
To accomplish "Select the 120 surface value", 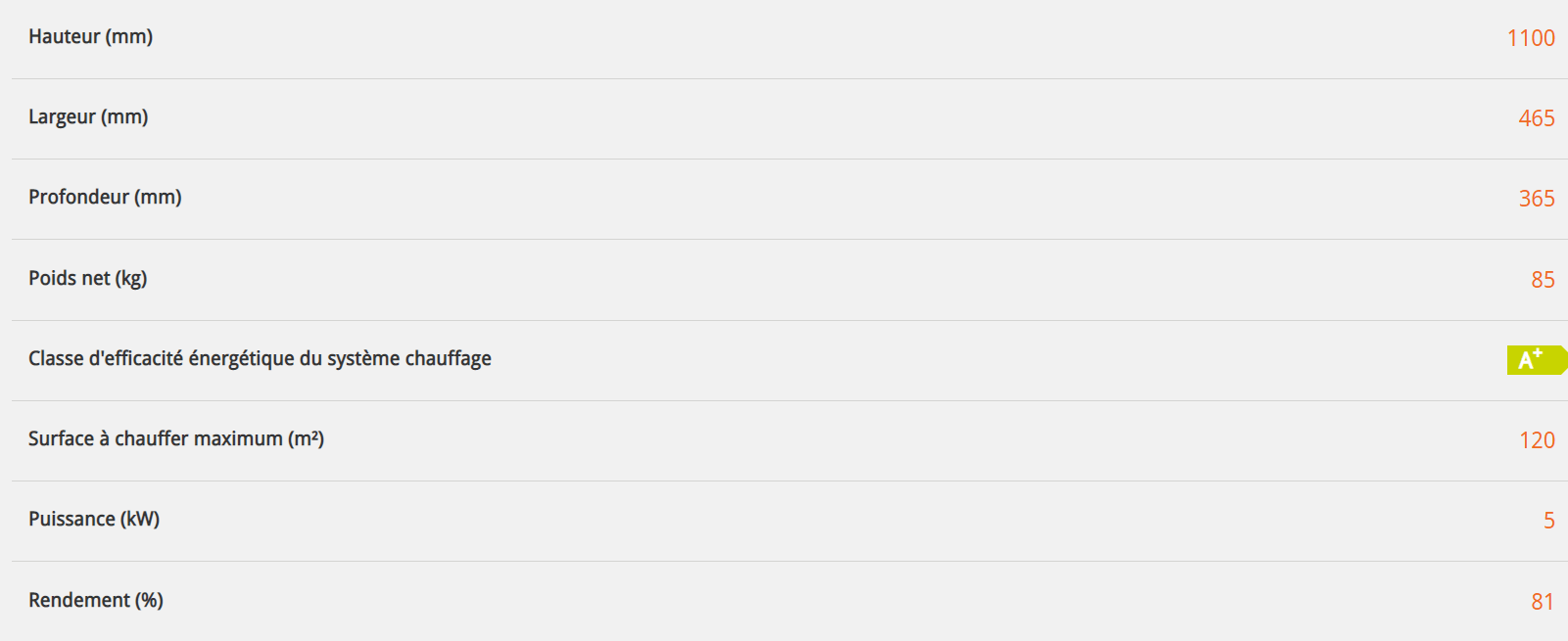I will tap(1536, 440).
